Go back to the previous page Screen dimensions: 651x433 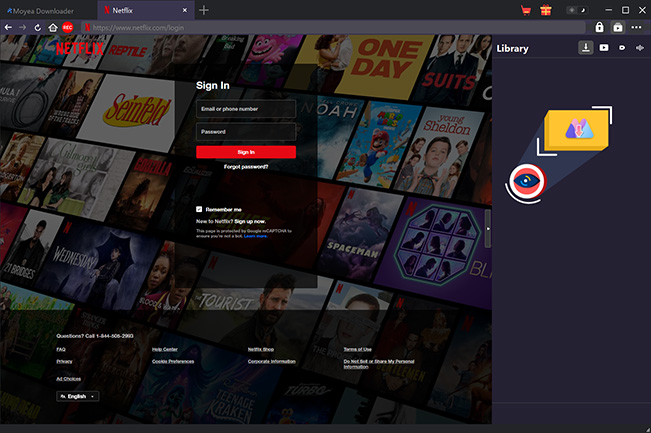[8, 27]
